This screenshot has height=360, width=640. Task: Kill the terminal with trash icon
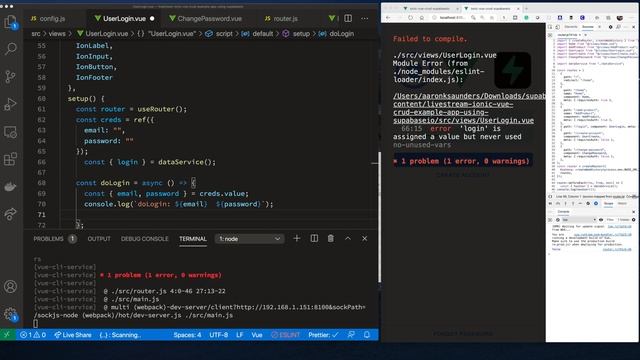click(331, 238)
